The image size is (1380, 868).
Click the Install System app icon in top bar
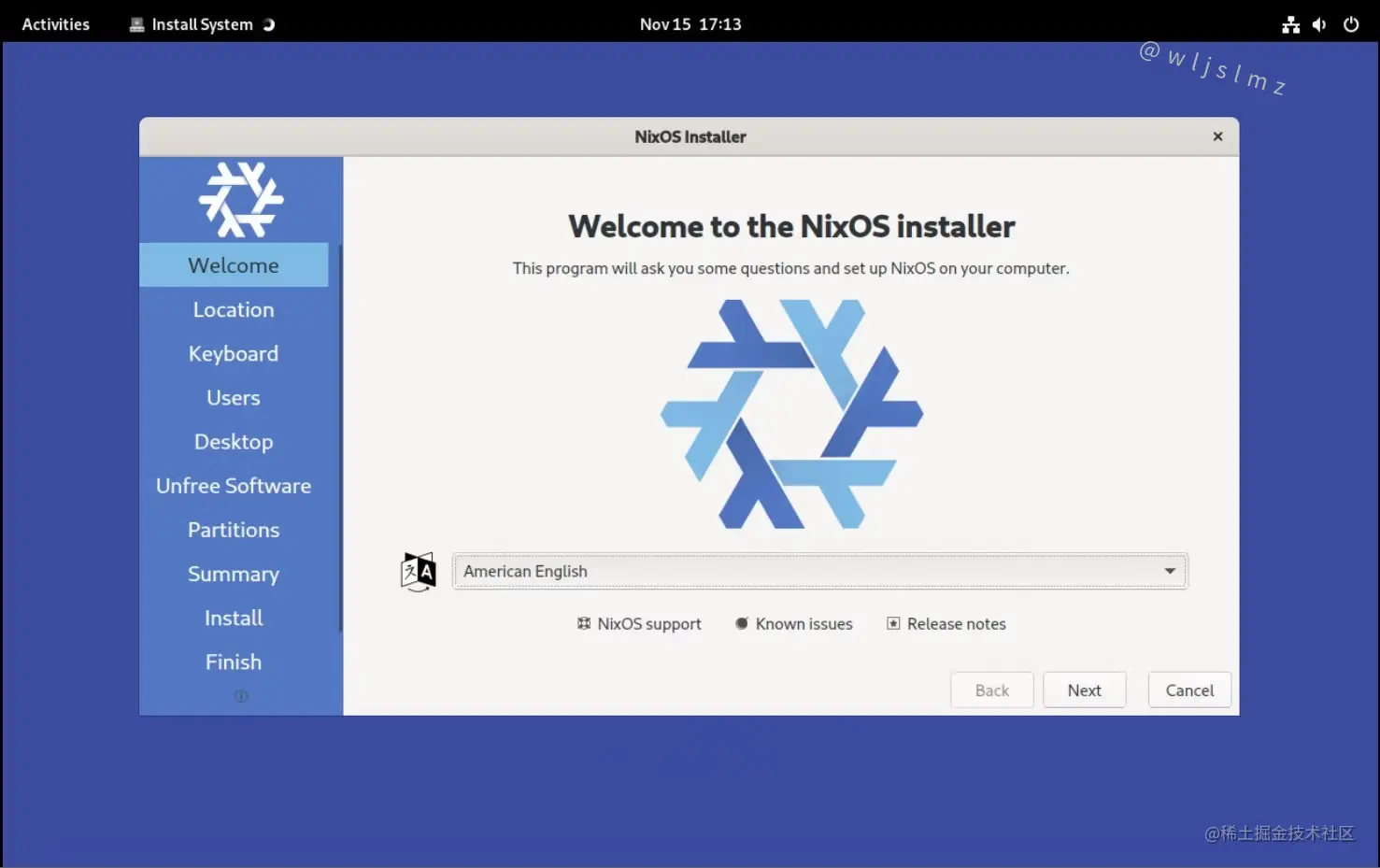coord(136,24)
